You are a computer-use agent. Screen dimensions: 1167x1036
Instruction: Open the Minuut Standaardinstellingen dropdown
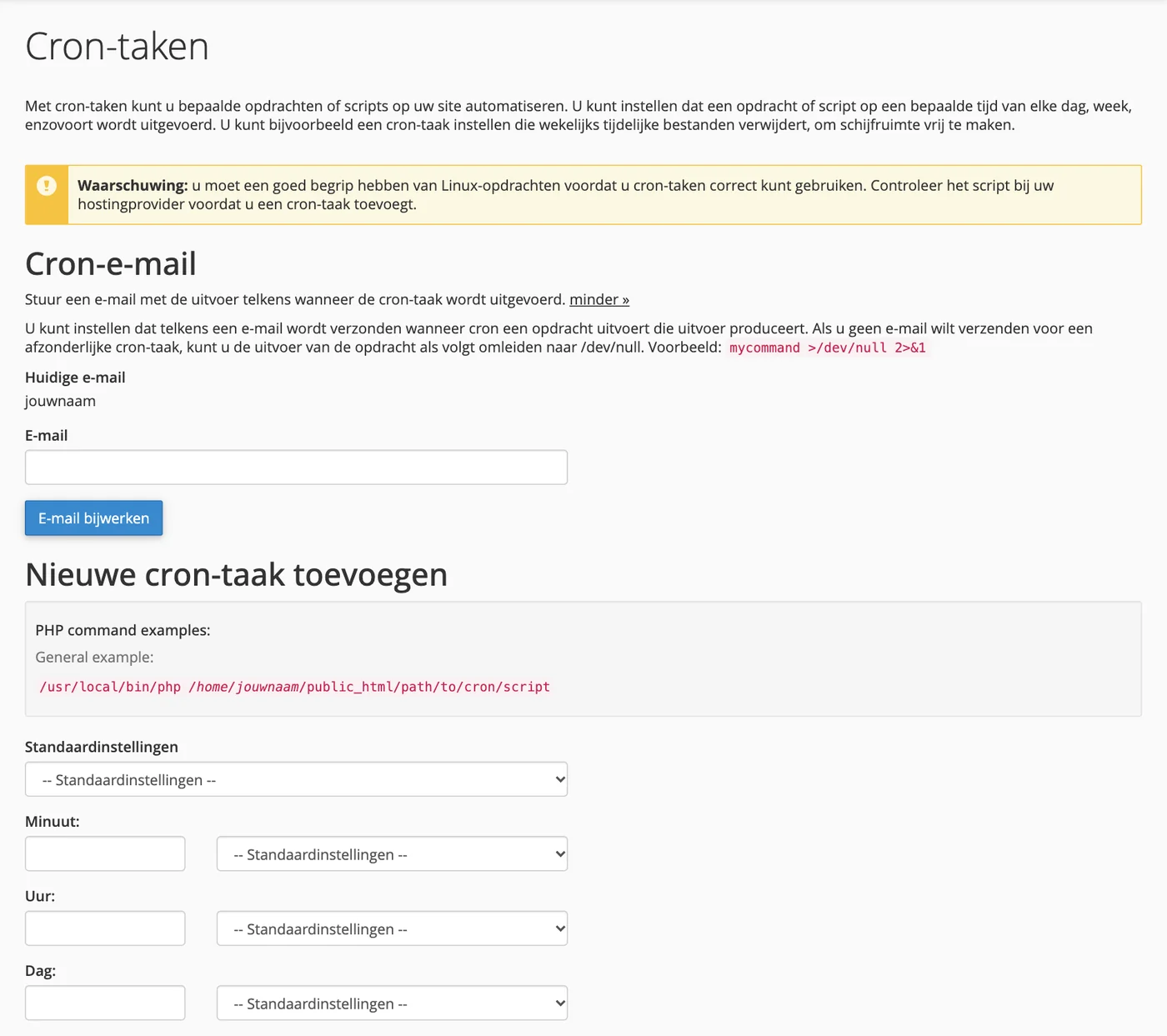click(392, 853)
